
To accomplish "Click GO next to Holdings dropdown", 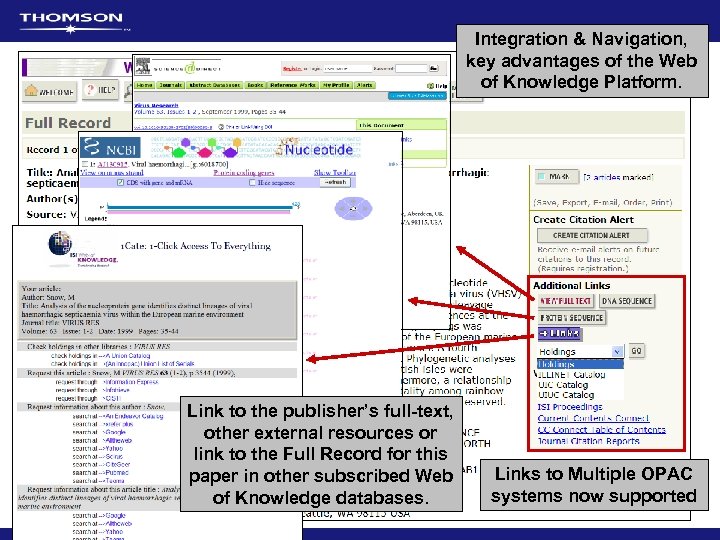I will click(x=636, y=351).
